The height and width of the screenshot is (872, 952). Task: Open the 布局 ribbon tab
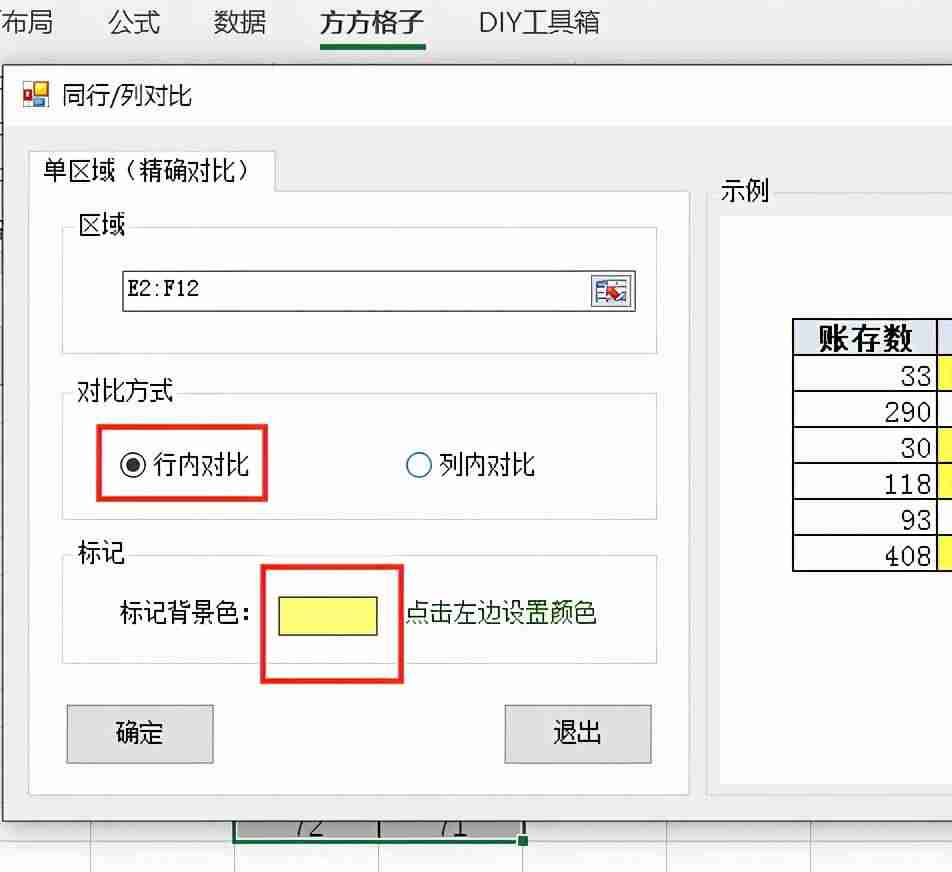tap(26, 22)
